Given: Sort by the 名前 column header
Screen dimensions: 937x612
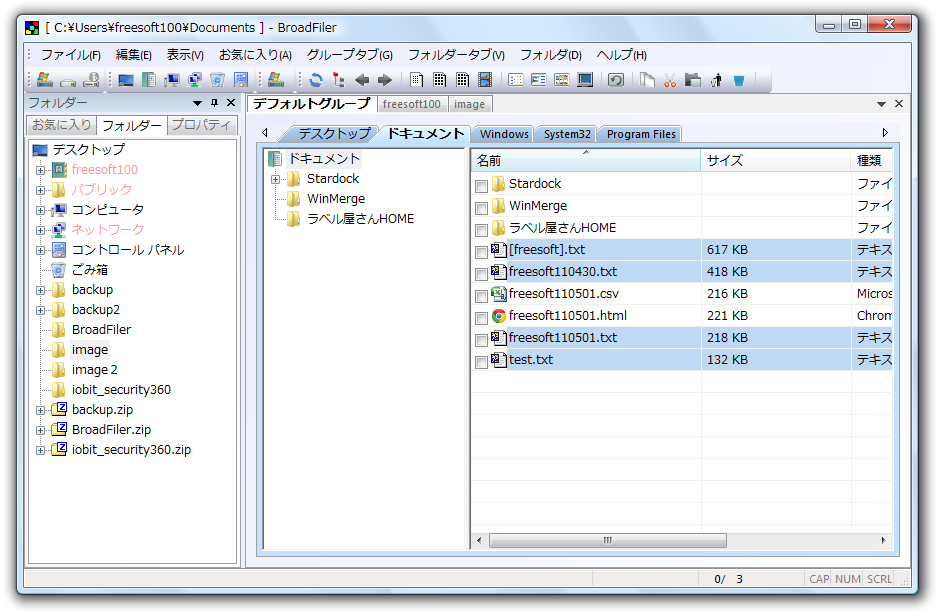Looking at the screenshot, I should [586, 160].
